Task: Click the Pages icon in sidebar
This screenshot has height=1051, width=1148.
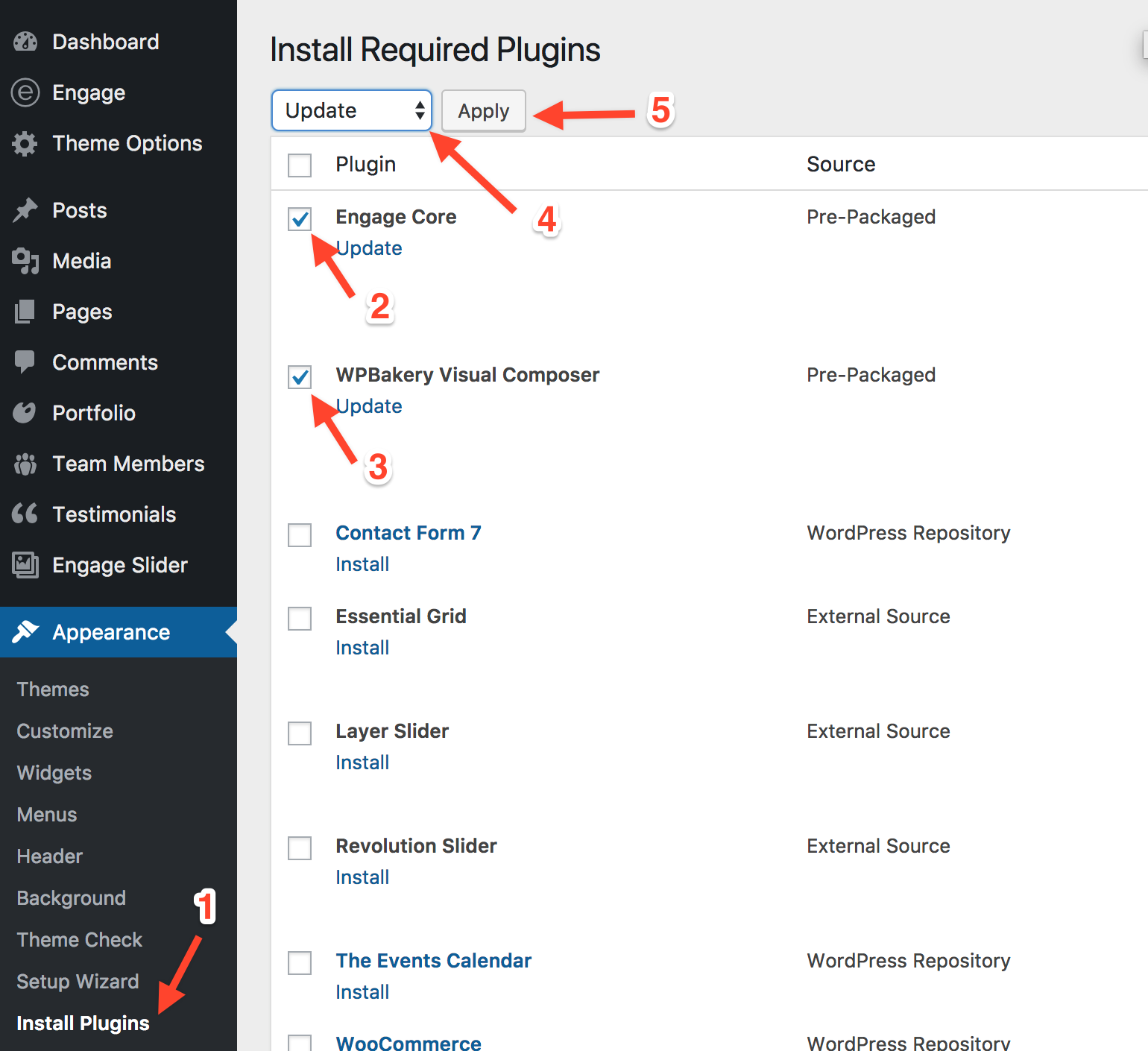Action: [25, 312]
